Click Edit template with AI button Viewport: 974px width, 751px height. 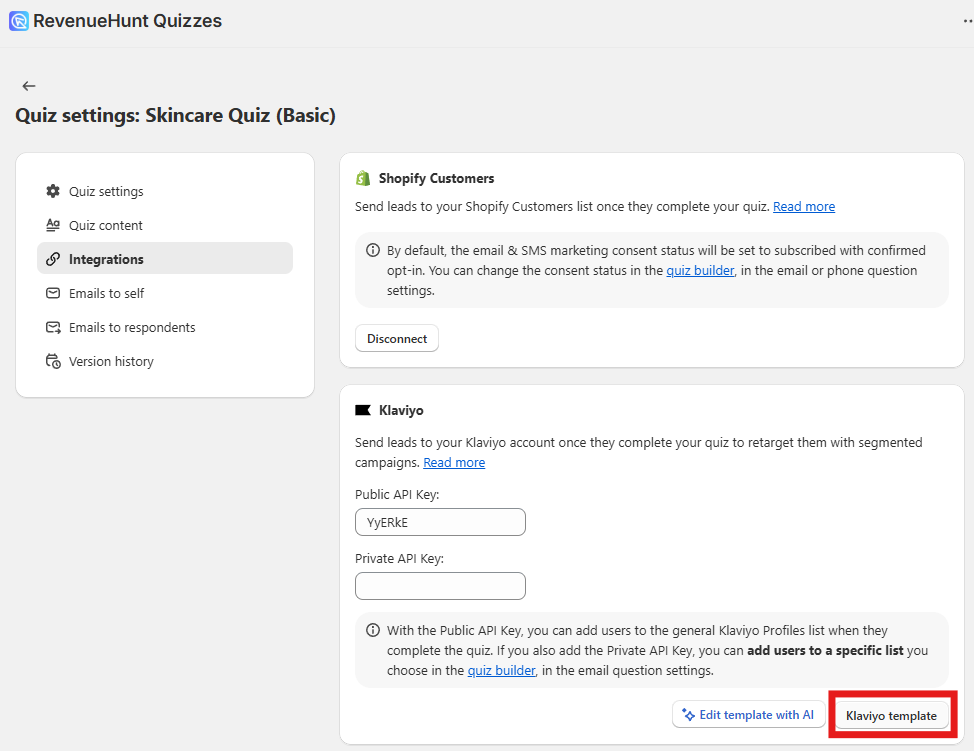tap(748, 715)
